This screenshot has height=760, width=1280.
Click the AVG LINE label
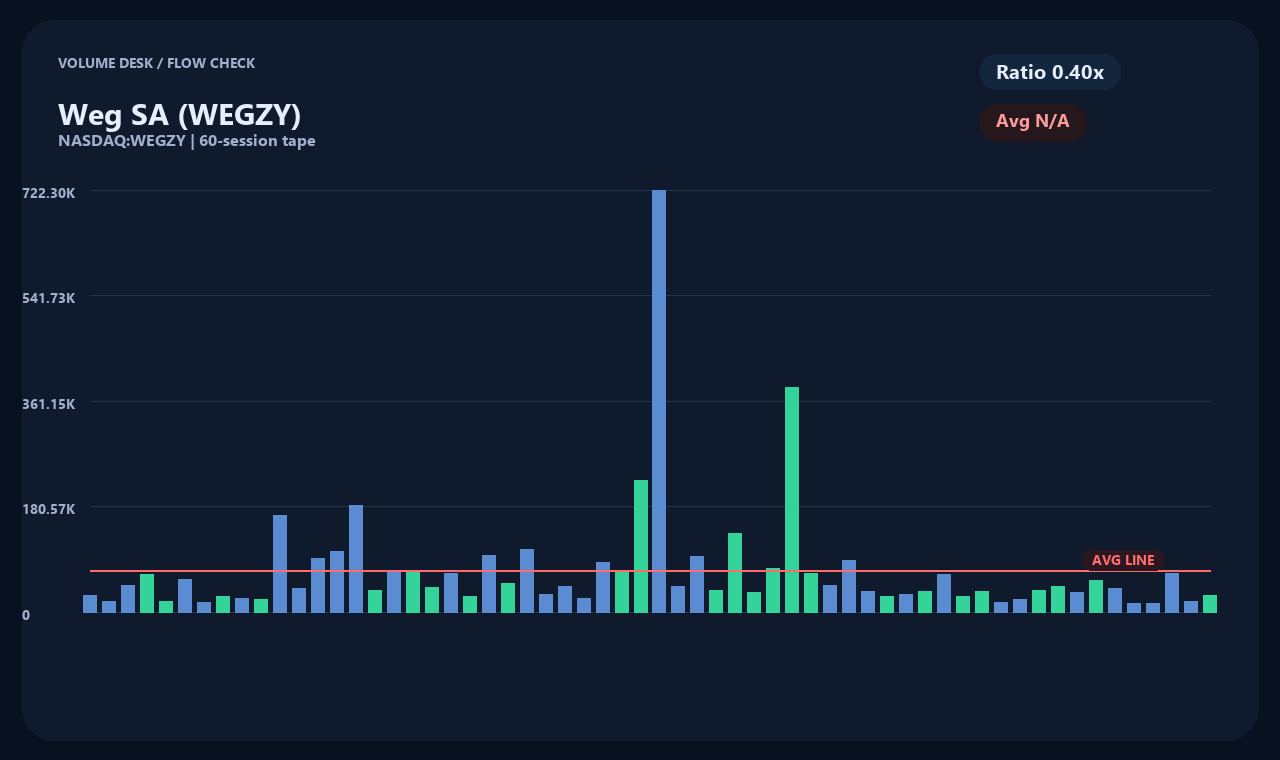[1123, 560]
